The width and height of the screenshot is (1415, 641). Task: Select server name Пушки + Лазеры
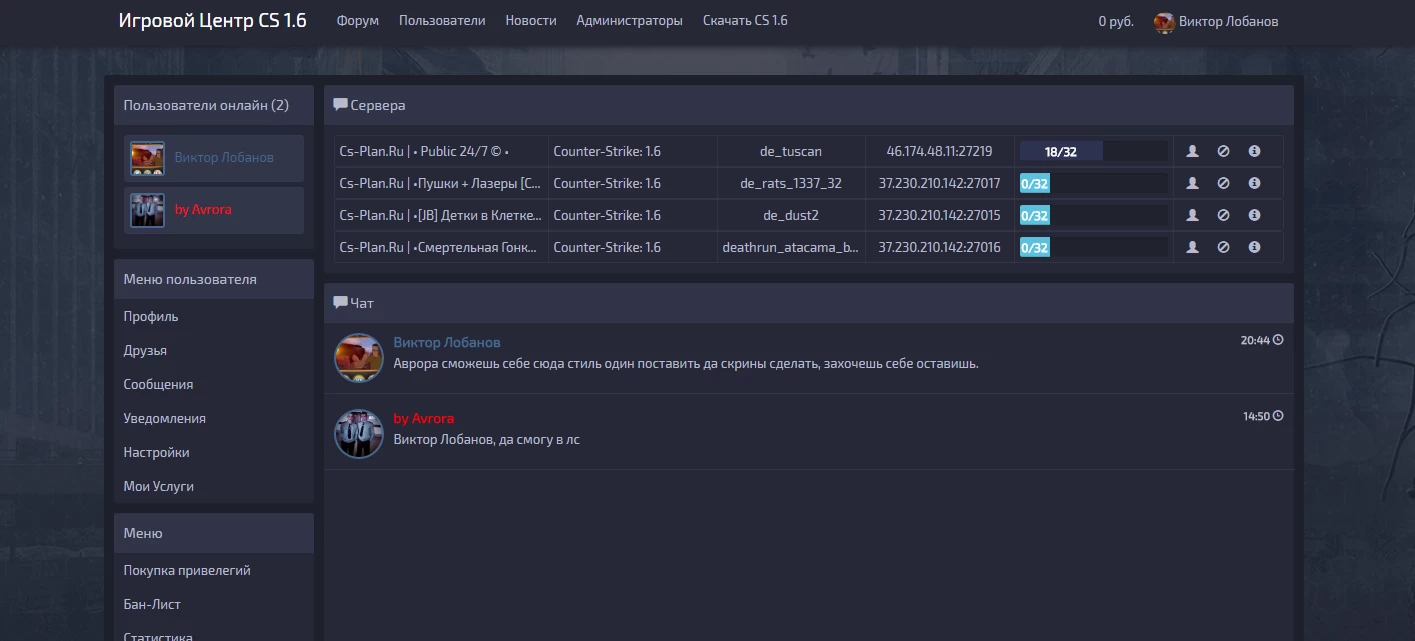[441, 184]
